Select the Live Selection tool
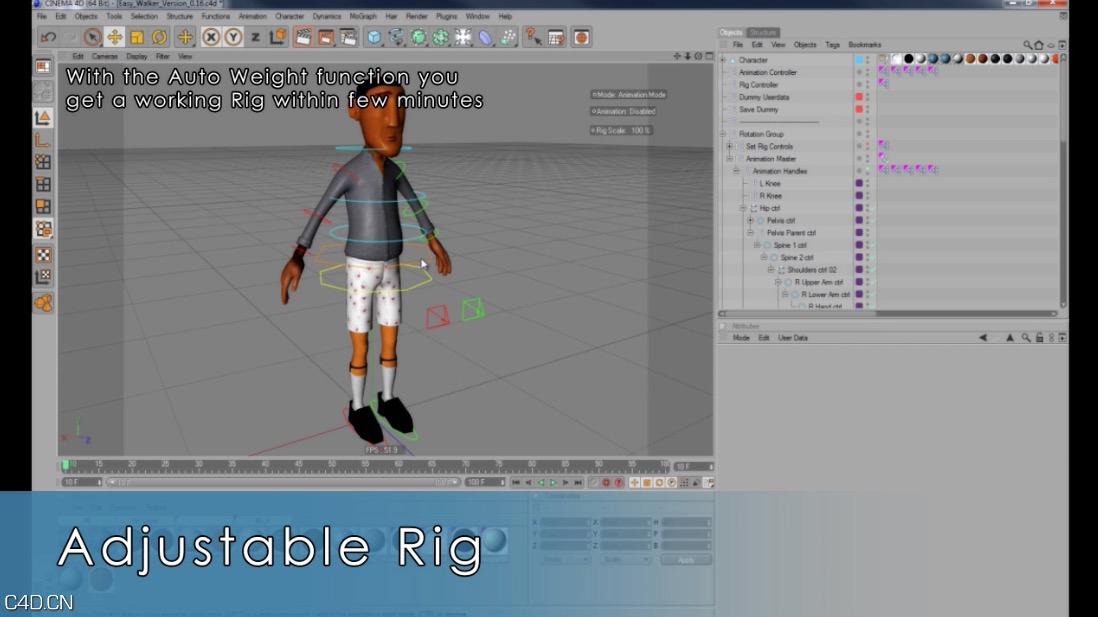This screenshot has width=1098, height=617. click(x=94, y=37)
